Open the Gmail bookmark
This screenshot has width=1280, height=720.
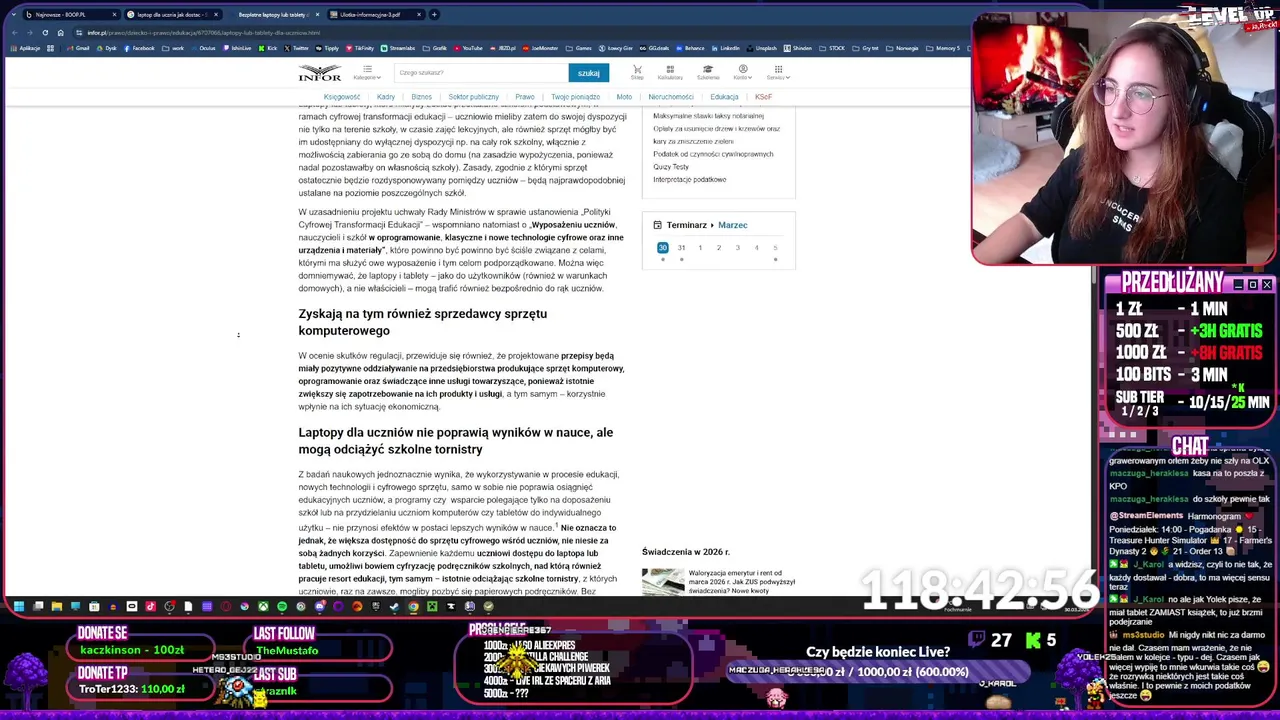pyautogui.click(x=79, y=48)
